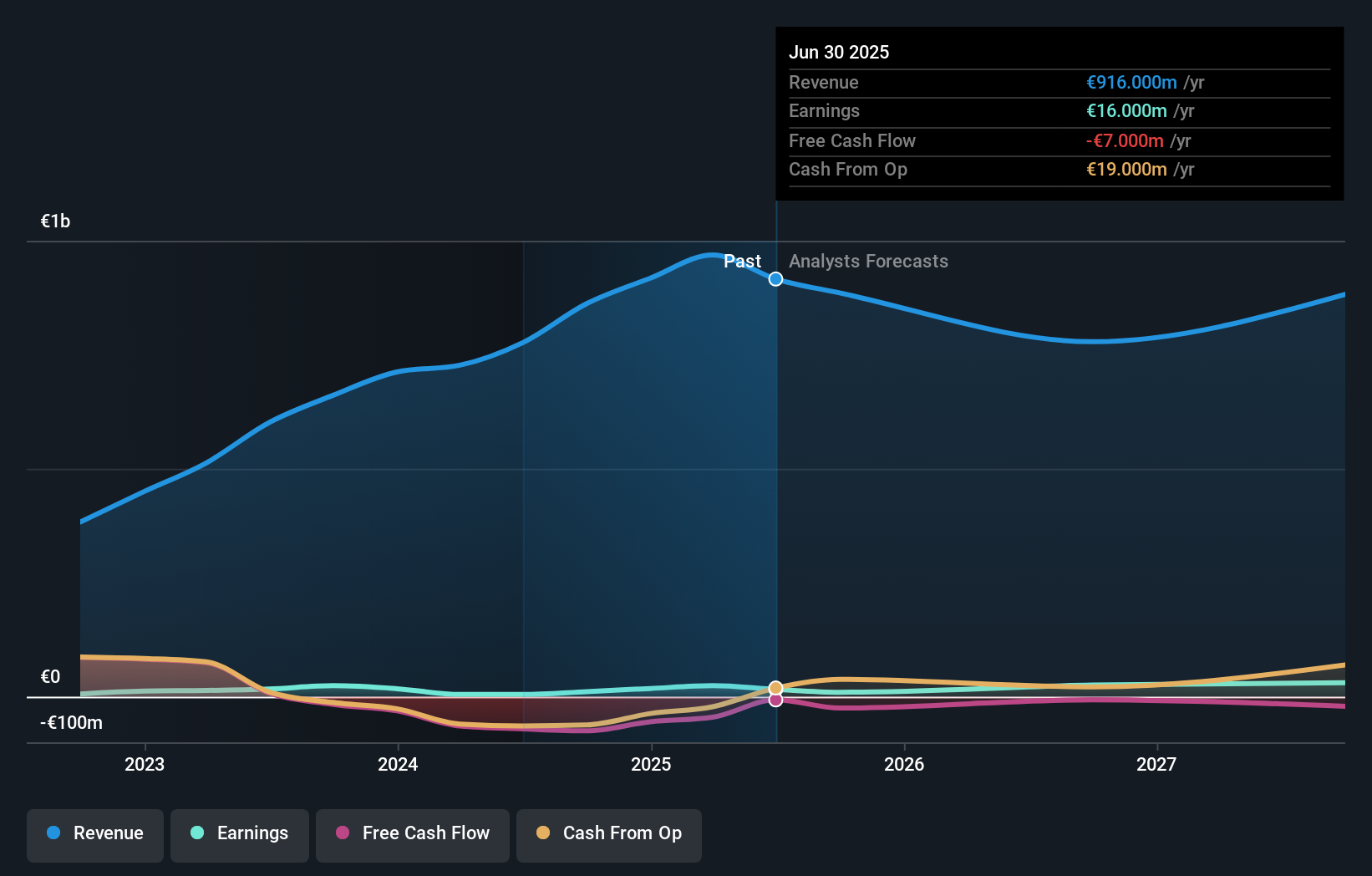Click the €916.000m revenue value in the tooltip
Screen dimensions: 1372x876
pyautogui.click(x=1132, y=83)
